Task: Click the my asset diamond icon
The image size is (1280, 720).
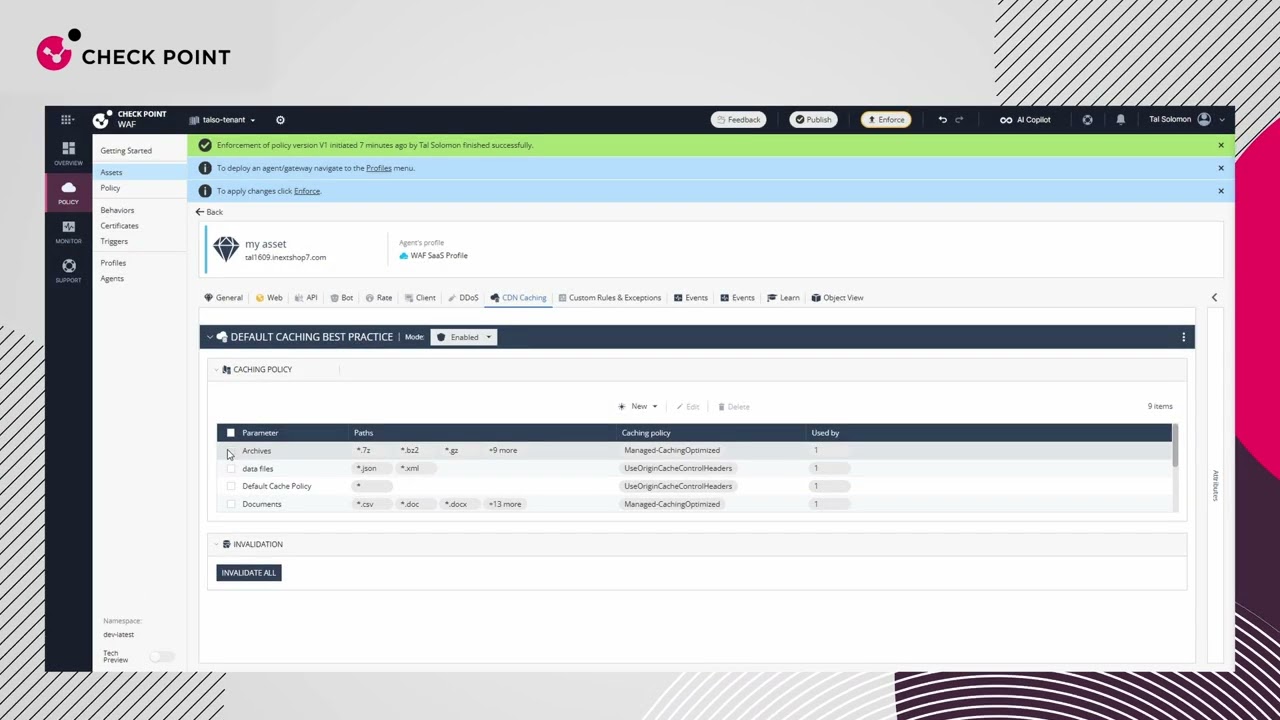Action: [226, 249]
